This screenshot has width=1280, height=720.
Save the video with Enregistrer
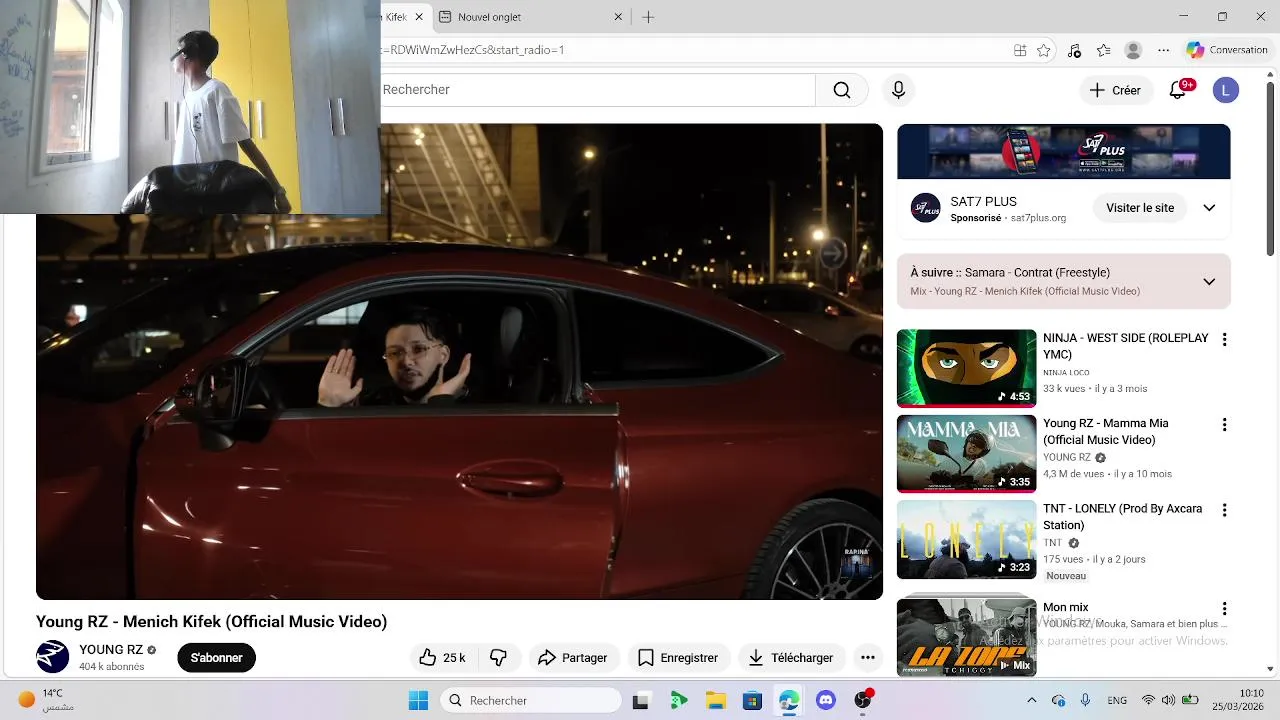click(x=678, y=657)
